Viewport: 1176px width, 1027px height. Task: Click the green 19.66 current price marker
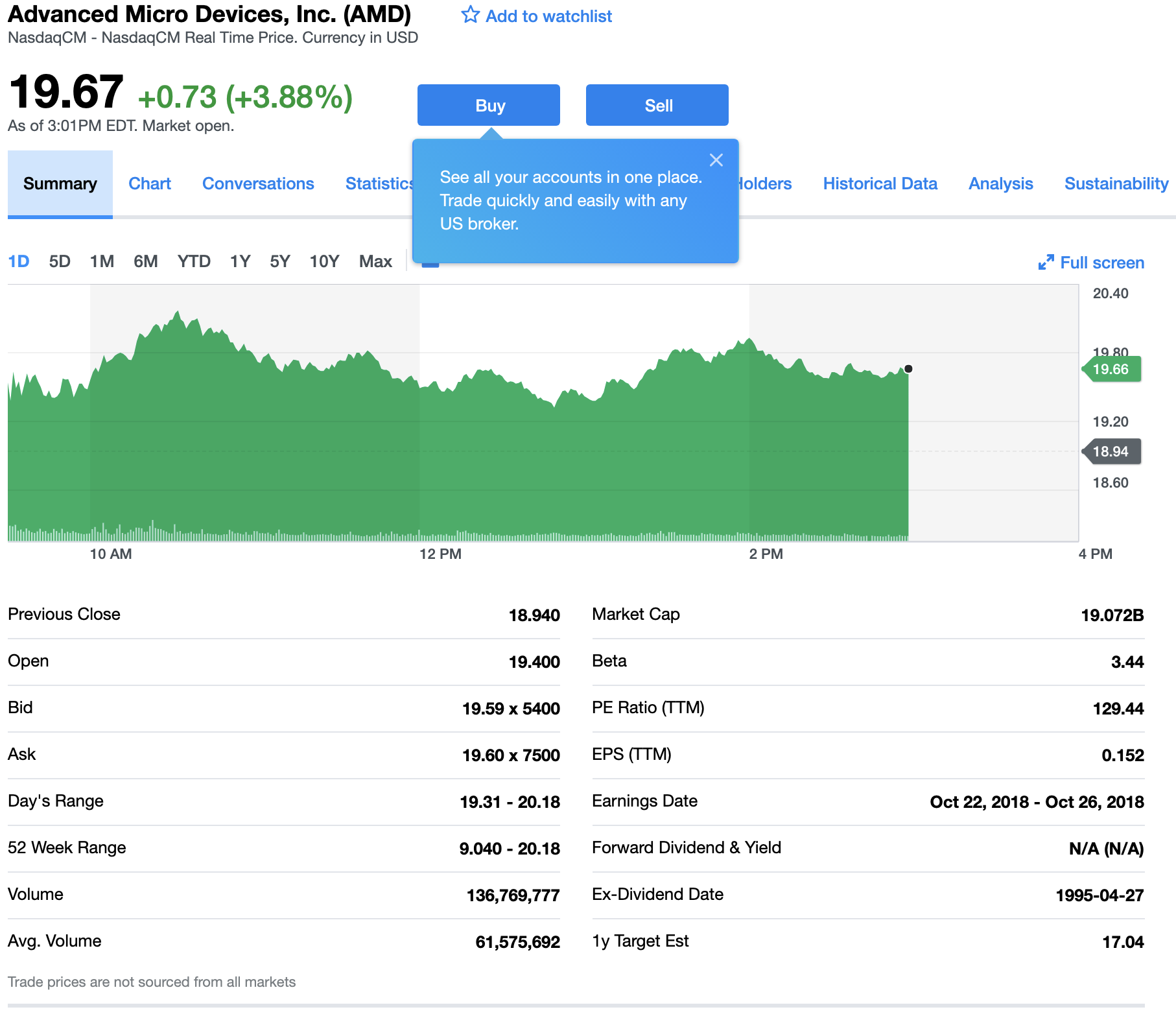(1111, 370)
